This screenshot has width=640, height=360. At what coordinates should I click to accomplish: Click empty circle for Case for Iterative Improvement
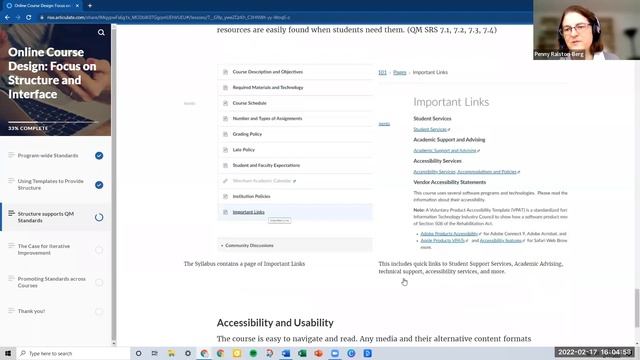pyautogui.click(x=99, y=250)
